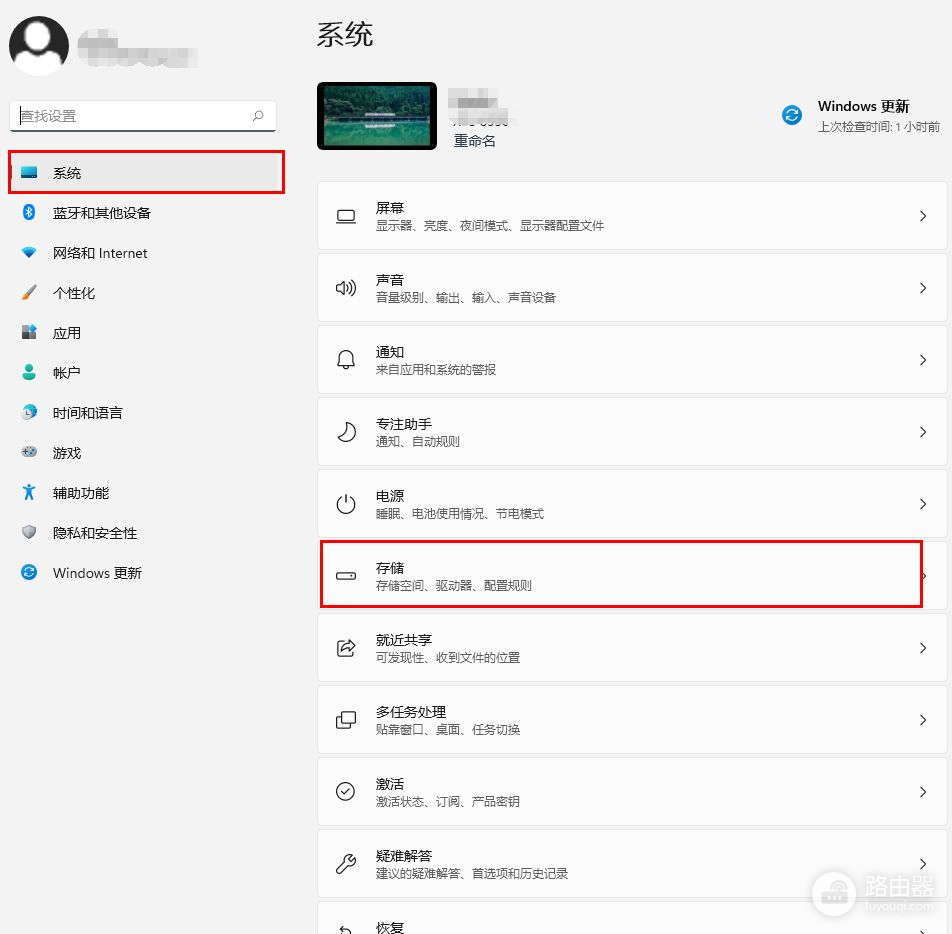Screen dimensions: 952x934
Task: Open the 存储 storage settings
Action: (620, 576)
